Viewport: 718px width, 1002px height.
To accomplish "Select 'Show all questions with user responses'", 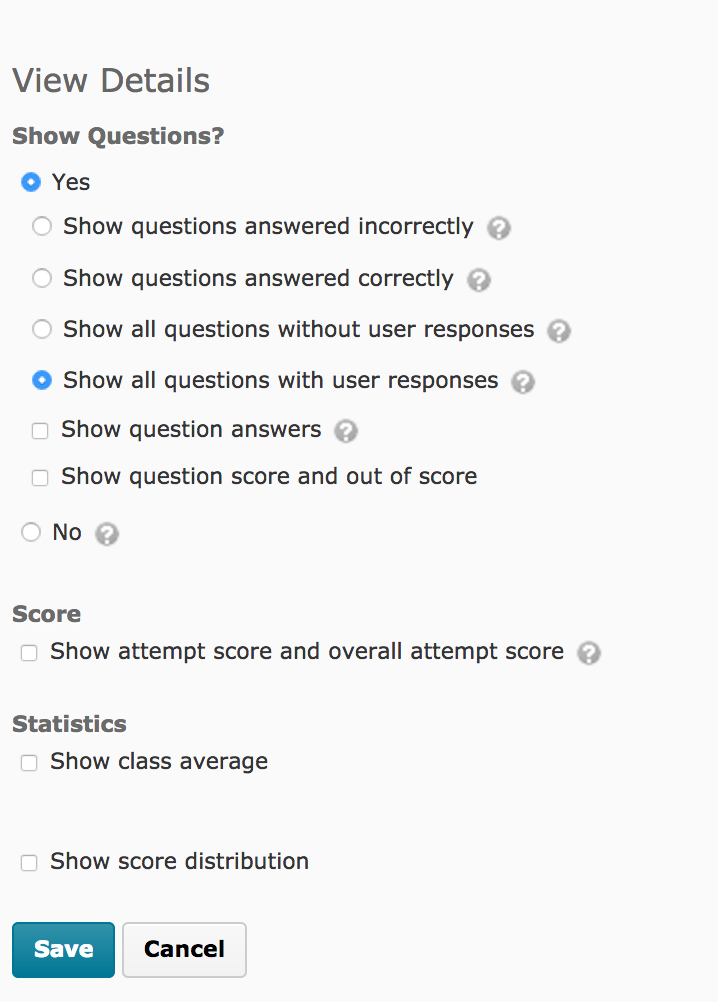I will pyautogui.click(x=42, y=380).
